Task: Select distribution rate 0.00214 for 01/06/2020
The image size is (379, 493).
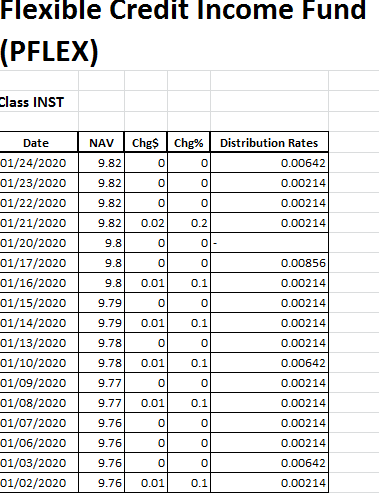Action: [269, 443]
